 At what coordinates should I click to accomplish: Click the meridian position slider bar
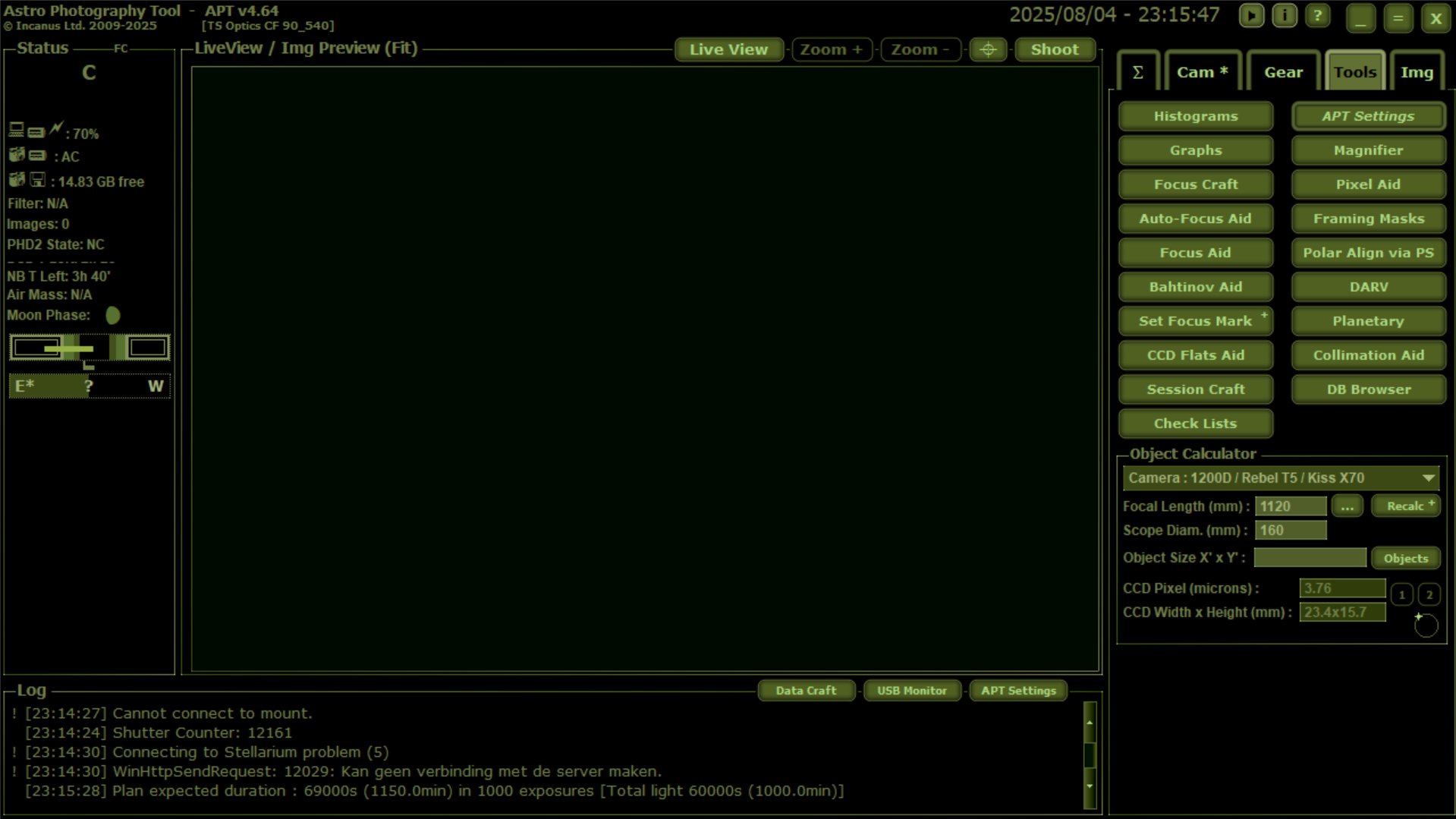pos(90,348)
